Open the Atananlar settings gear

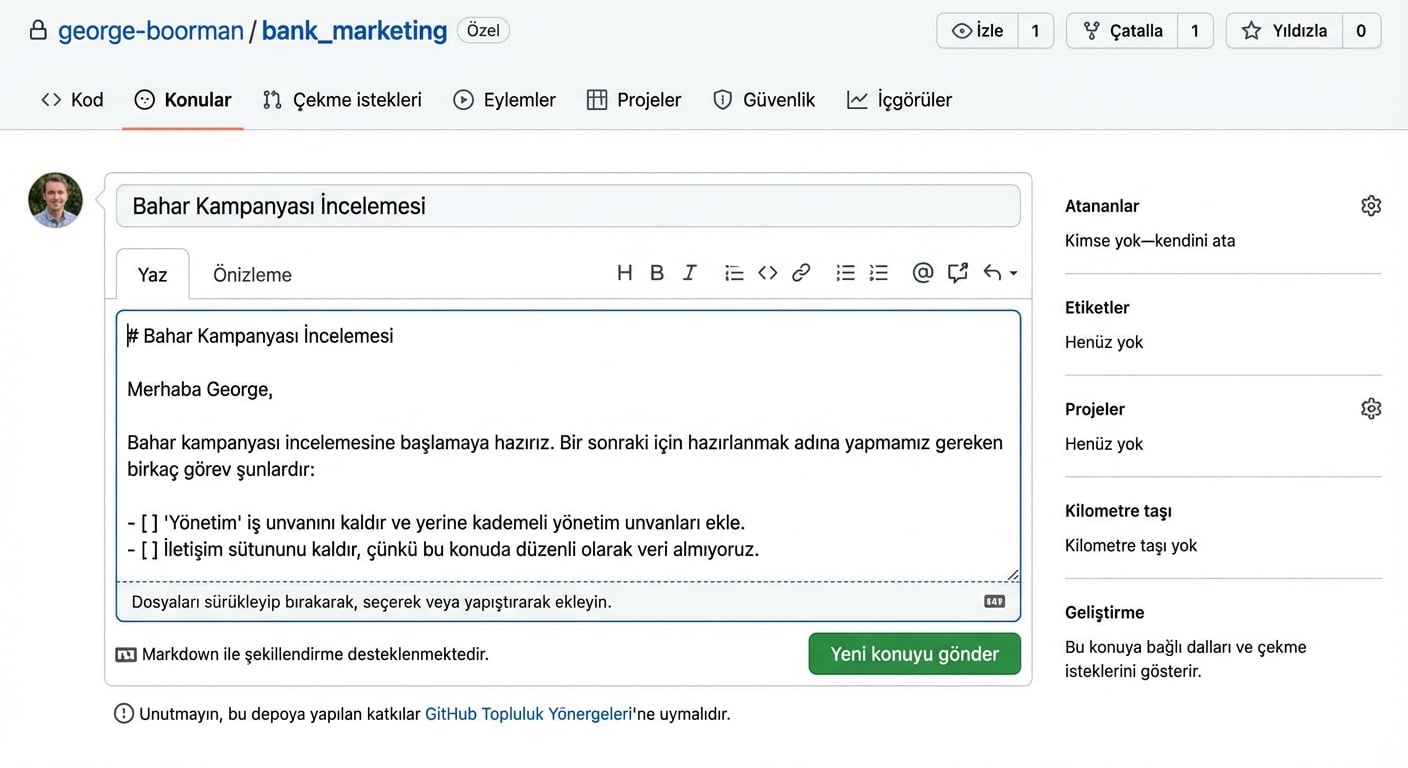(x=1370, y=205)
